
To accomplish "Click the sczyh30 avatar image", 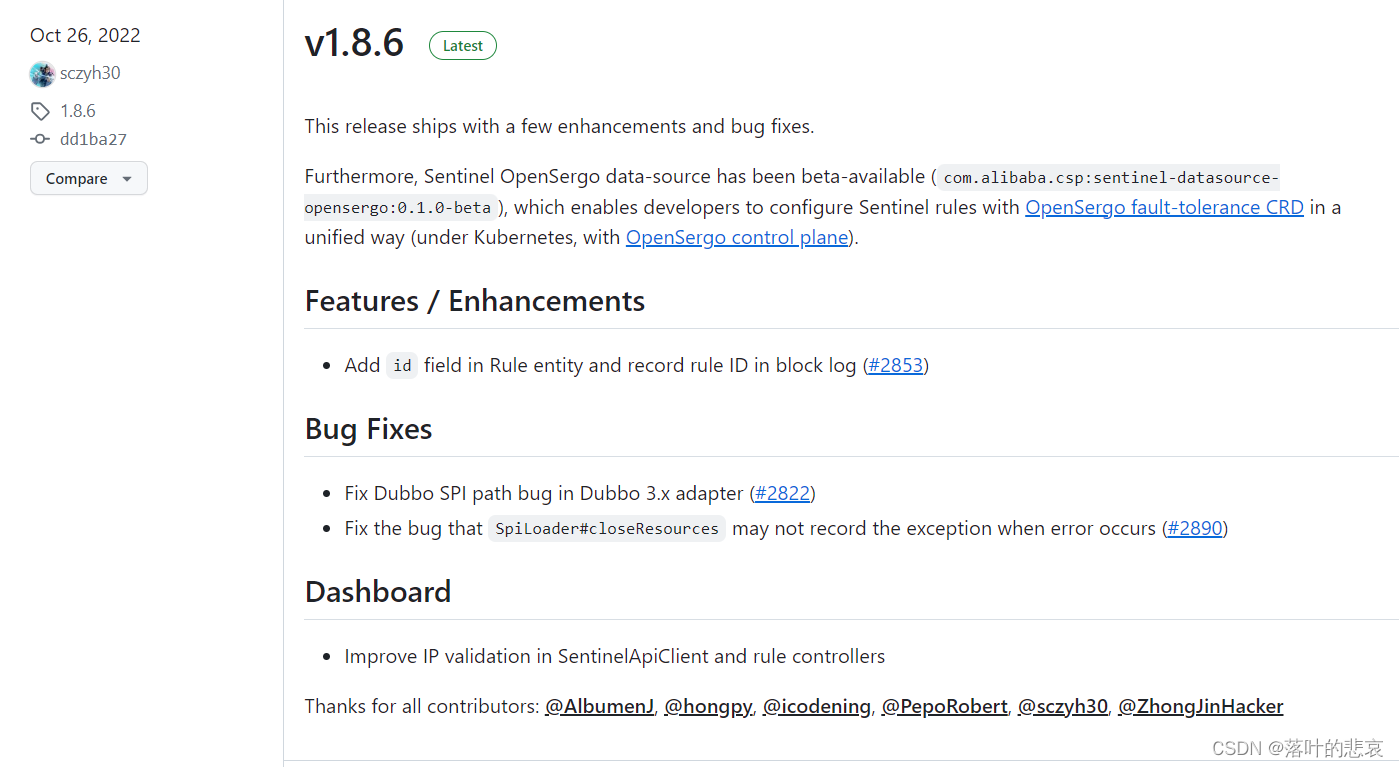I will pyautogui.click(x=42, y=74).
